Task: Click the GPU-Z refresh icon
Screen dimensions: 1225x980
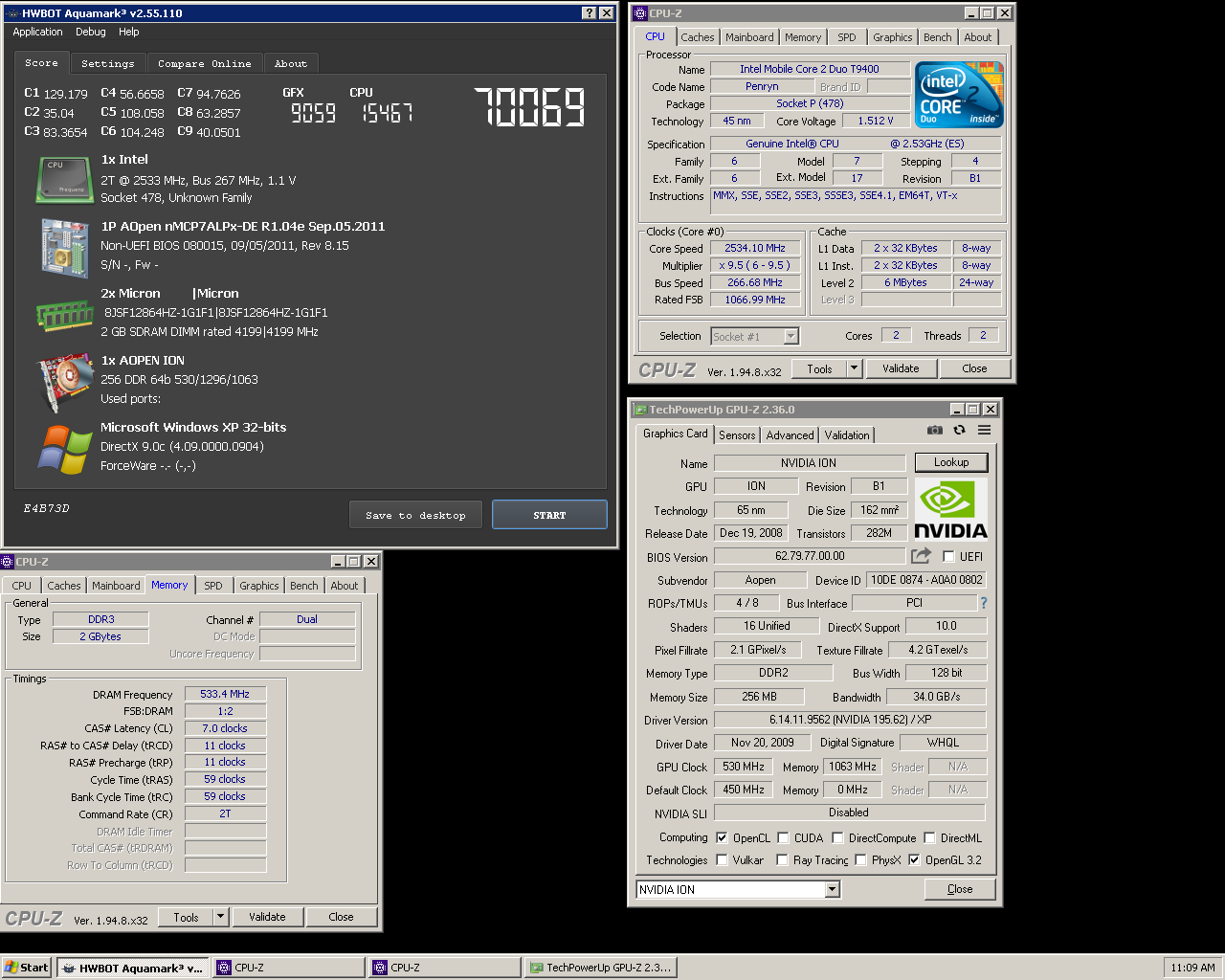Action: [x=959, y=431]
